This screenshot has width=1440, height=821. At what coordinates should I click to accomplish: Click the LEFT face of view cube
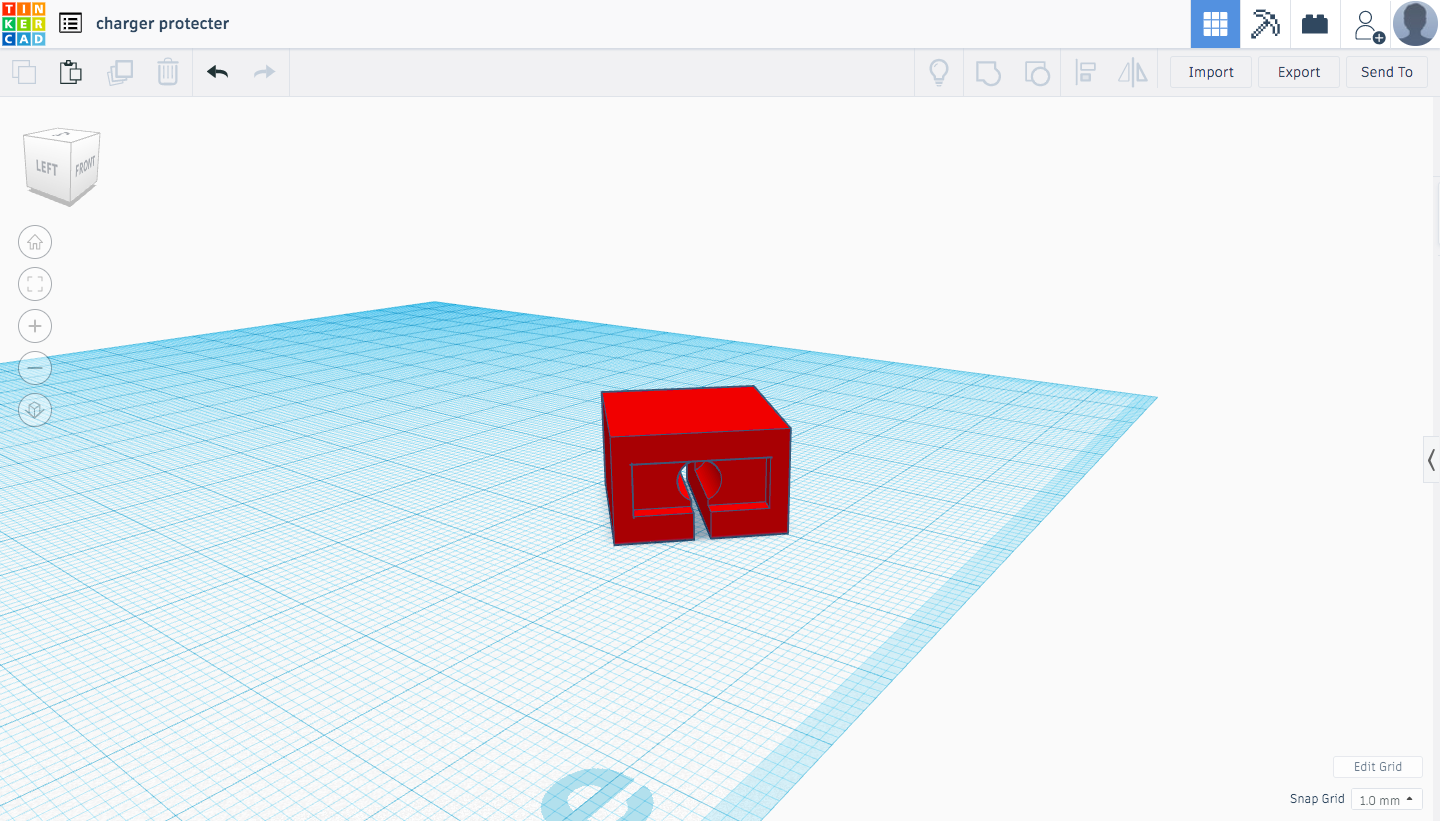click(x=47, y=167)
